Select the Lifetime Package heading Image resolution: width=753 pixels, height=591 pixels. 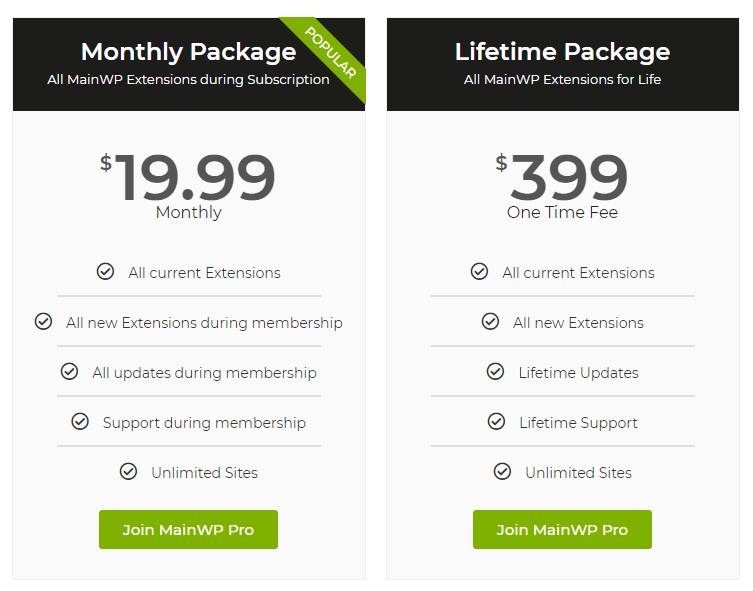click(562, 52)
